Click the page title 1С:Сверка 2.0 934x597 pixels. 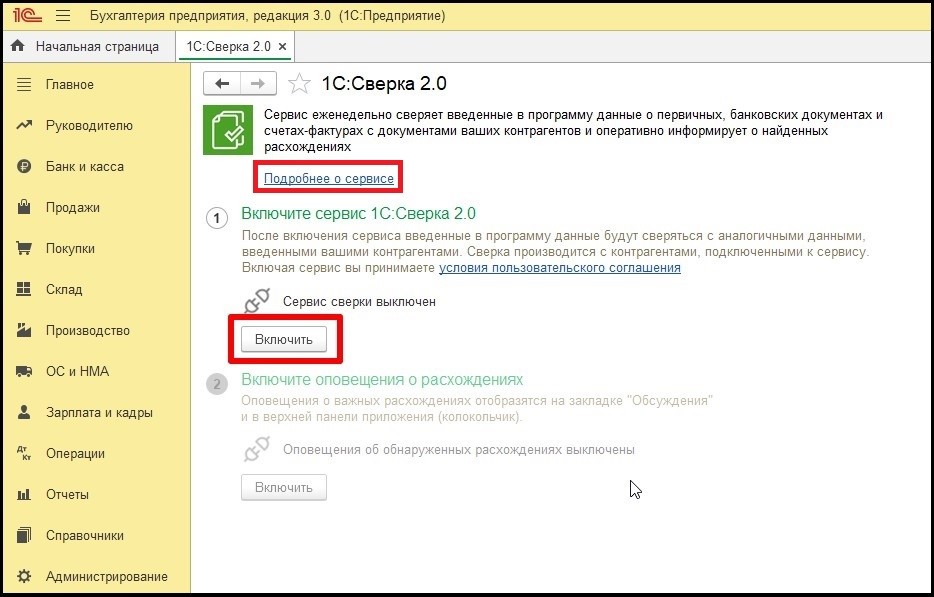click(x=384, y=83)
